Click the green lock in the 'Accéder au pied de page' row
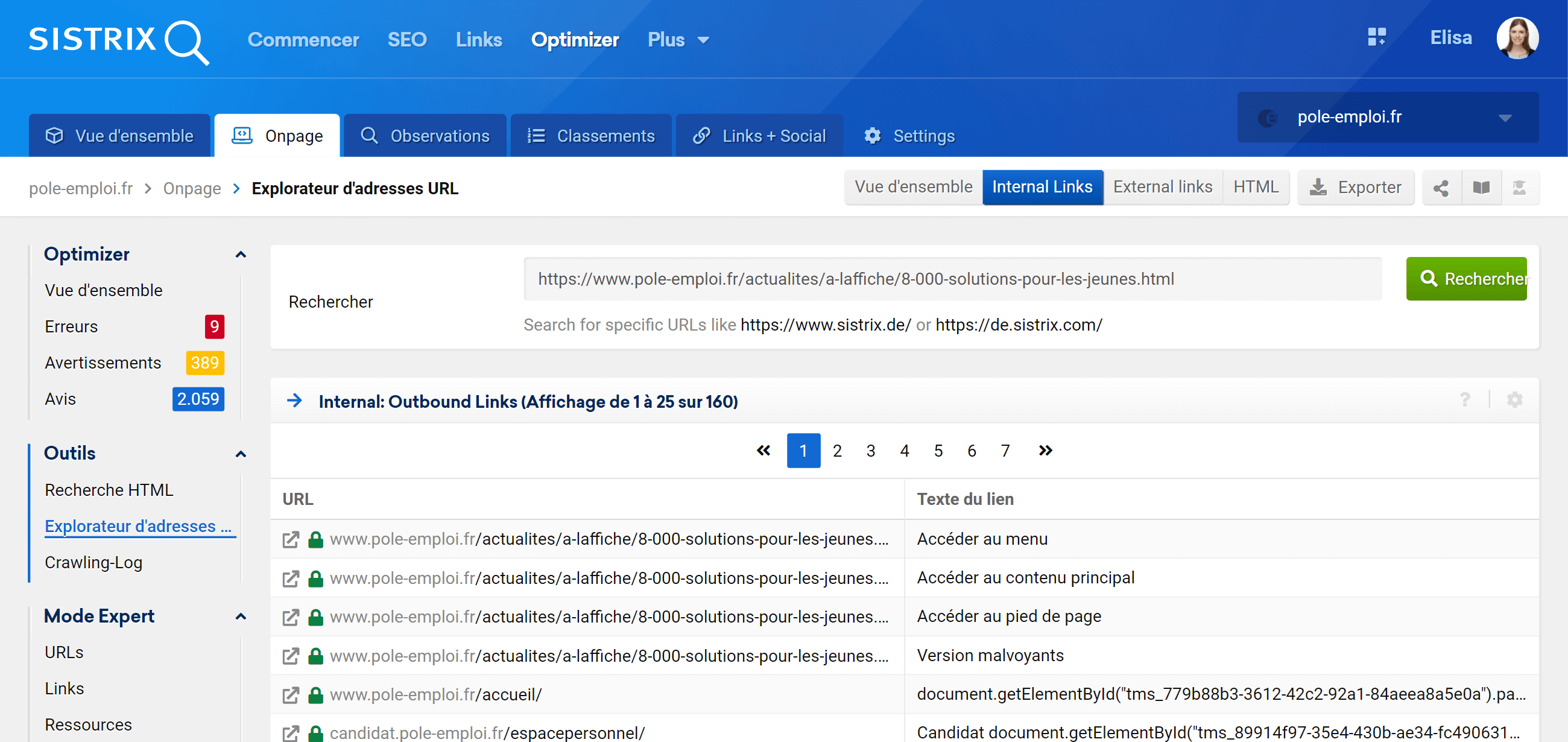The height and width of the screenshot is (742, 1568). (x=315, y=617)
